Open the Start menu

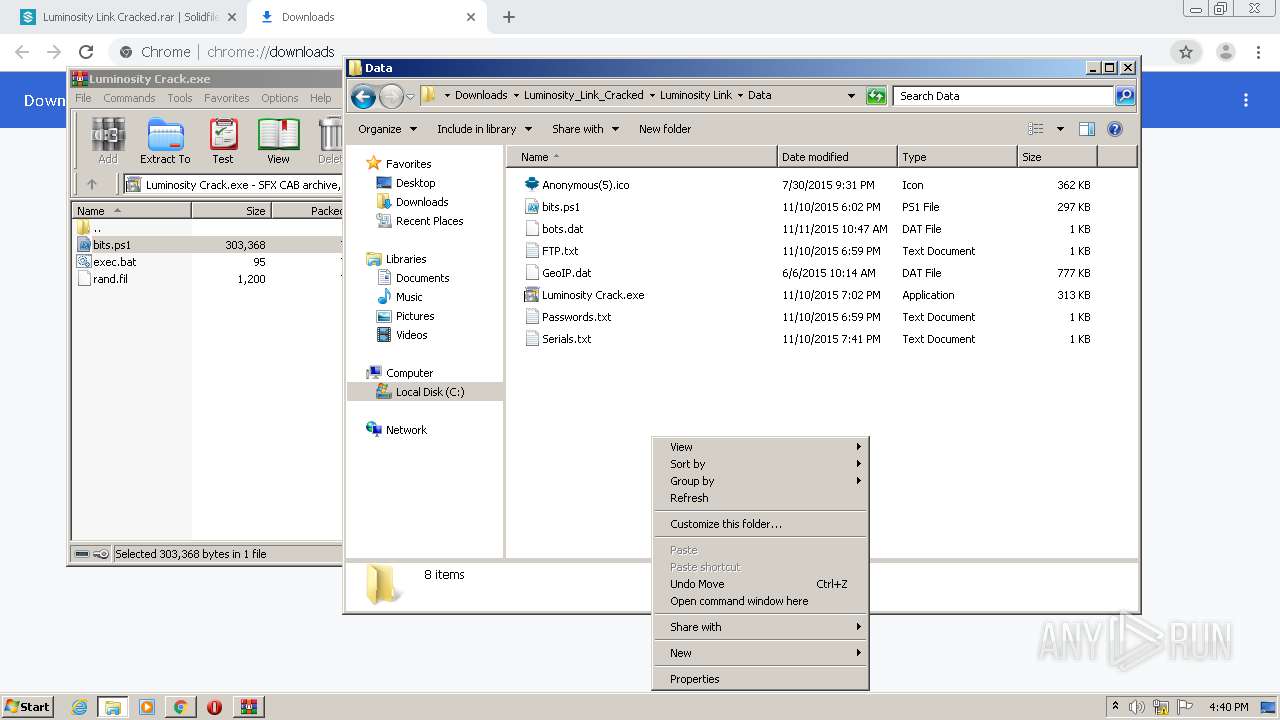27,707
